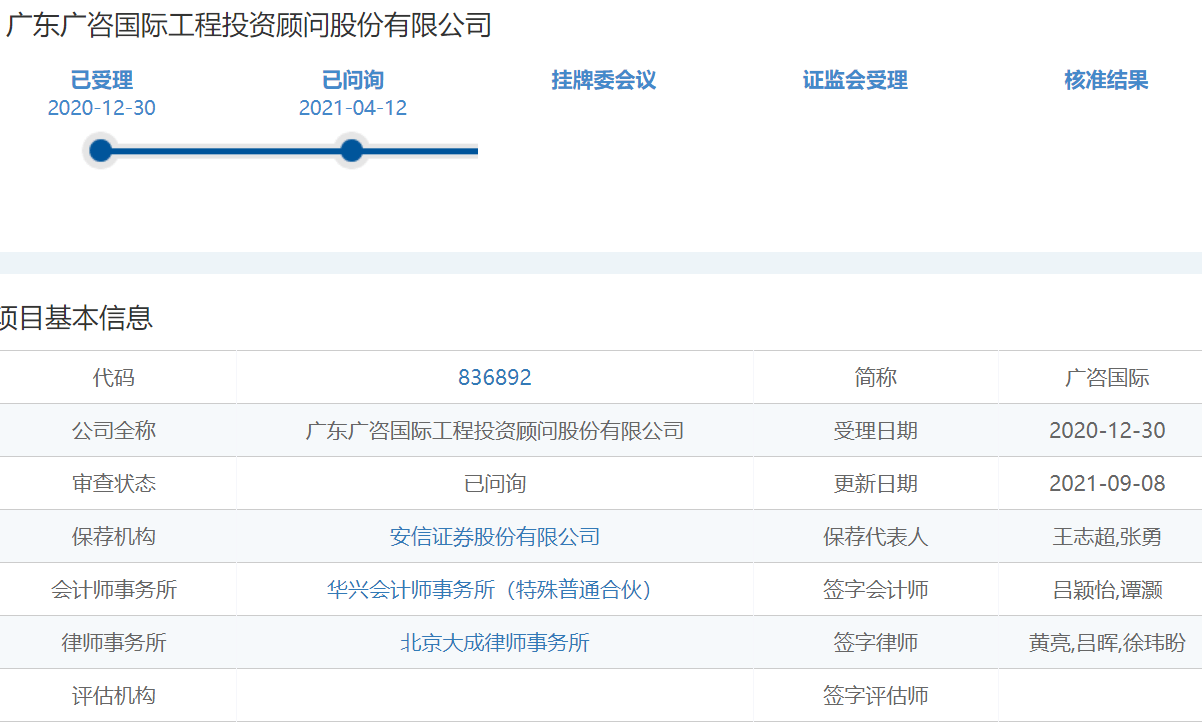Select the 核准结果 stage label
The height and width of the screenshot is (728, 1202).
pos(1106,81)
